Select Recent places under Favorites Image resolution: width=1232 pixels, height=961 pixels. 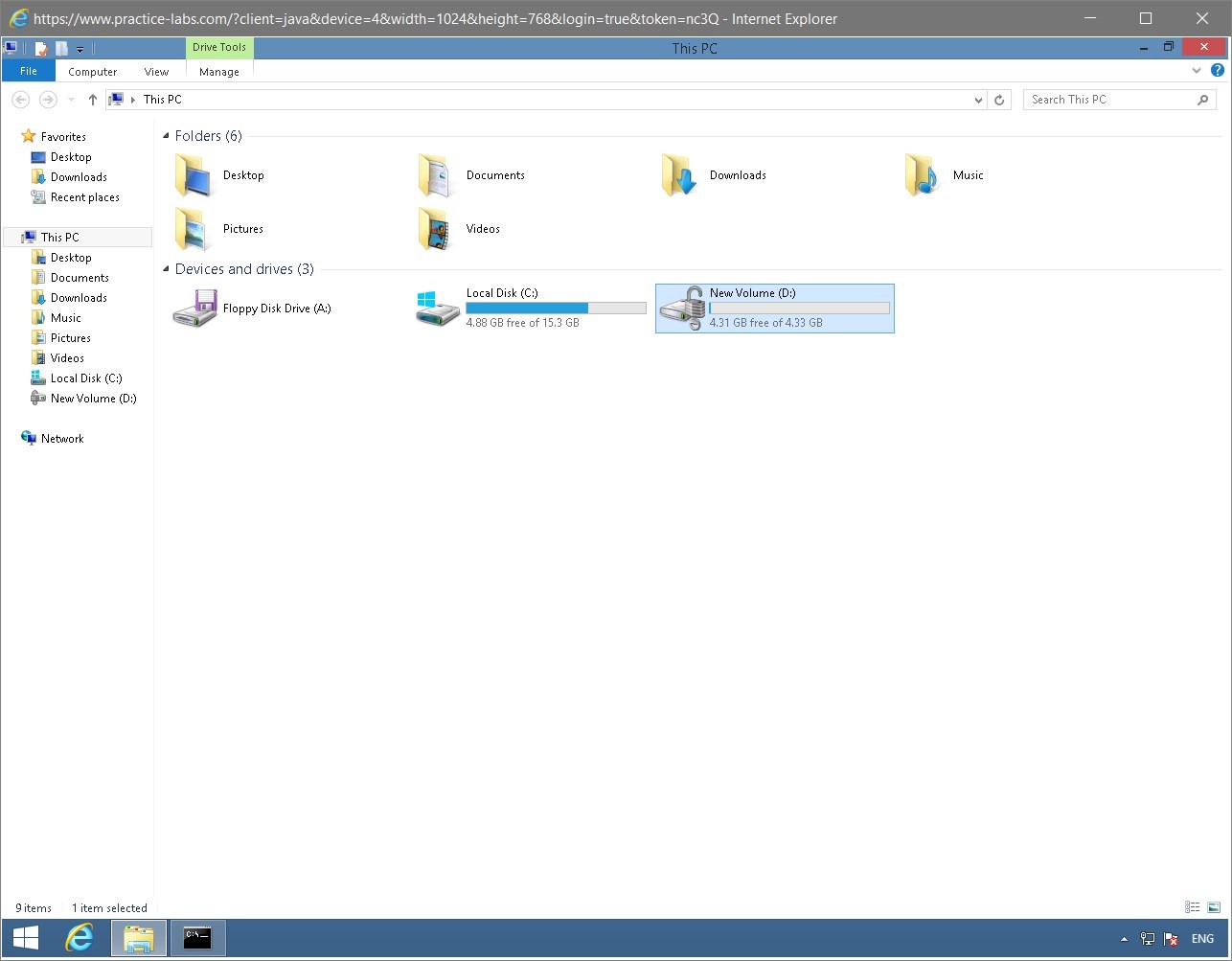pyautogui.click(x=84, y=197)
